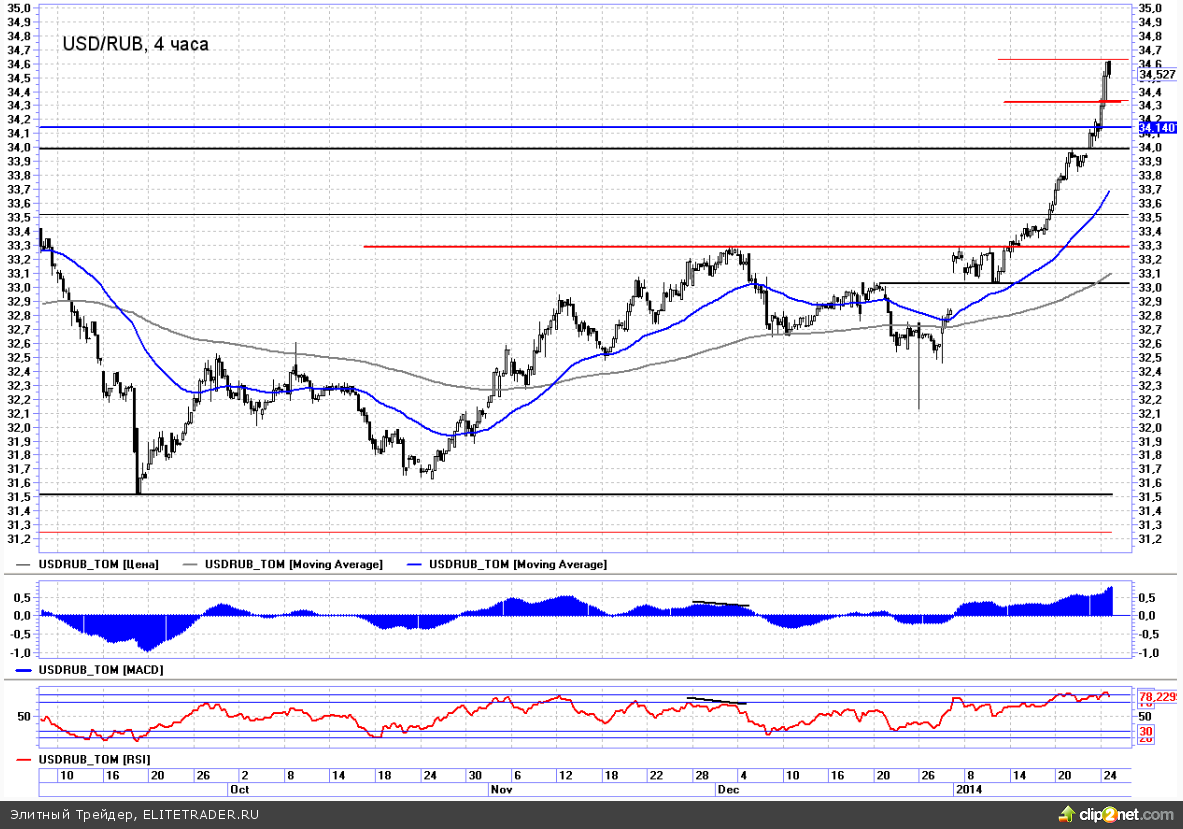The image size is (1183, 829).
Task: Click the 2014 year label on time axis
Action: click(x=964, y=789)
